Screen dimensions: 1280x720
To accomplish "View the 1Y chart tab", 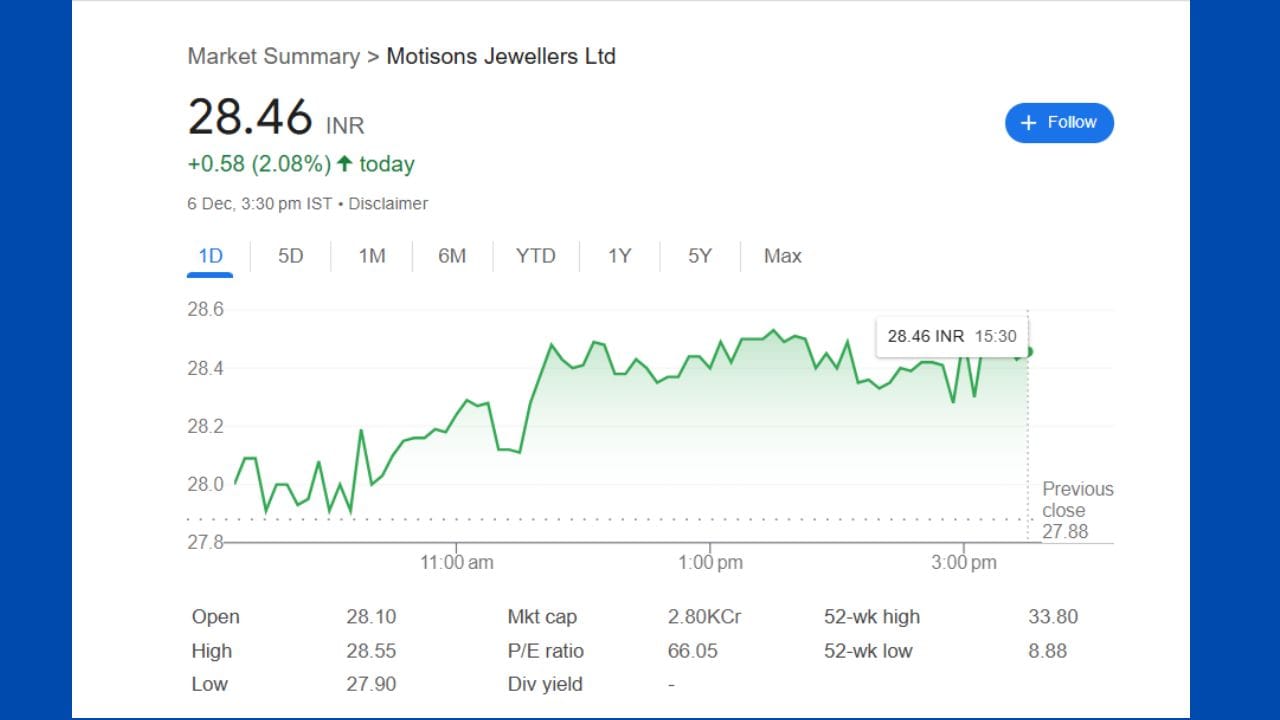I will tap(619, 256).
